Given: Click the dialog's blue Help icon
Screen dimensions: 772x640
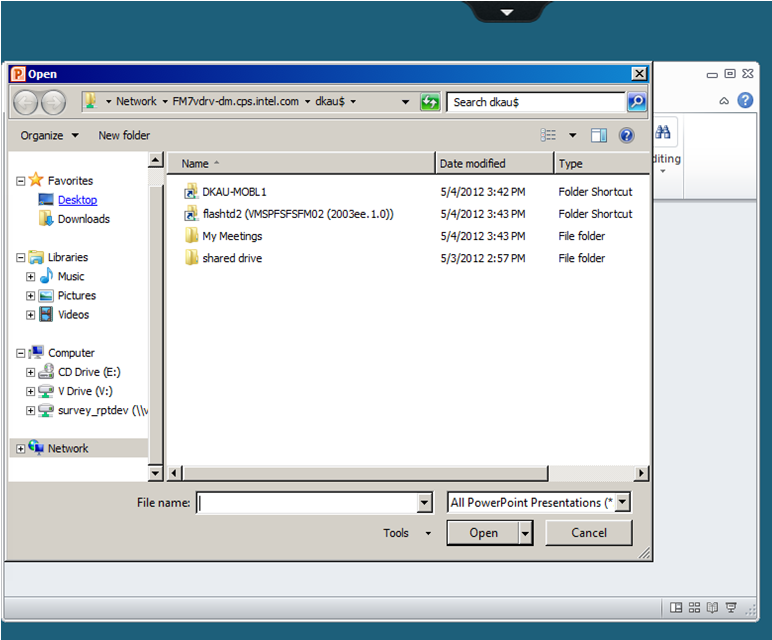Looking at the screenshot, I should (627, 135).
